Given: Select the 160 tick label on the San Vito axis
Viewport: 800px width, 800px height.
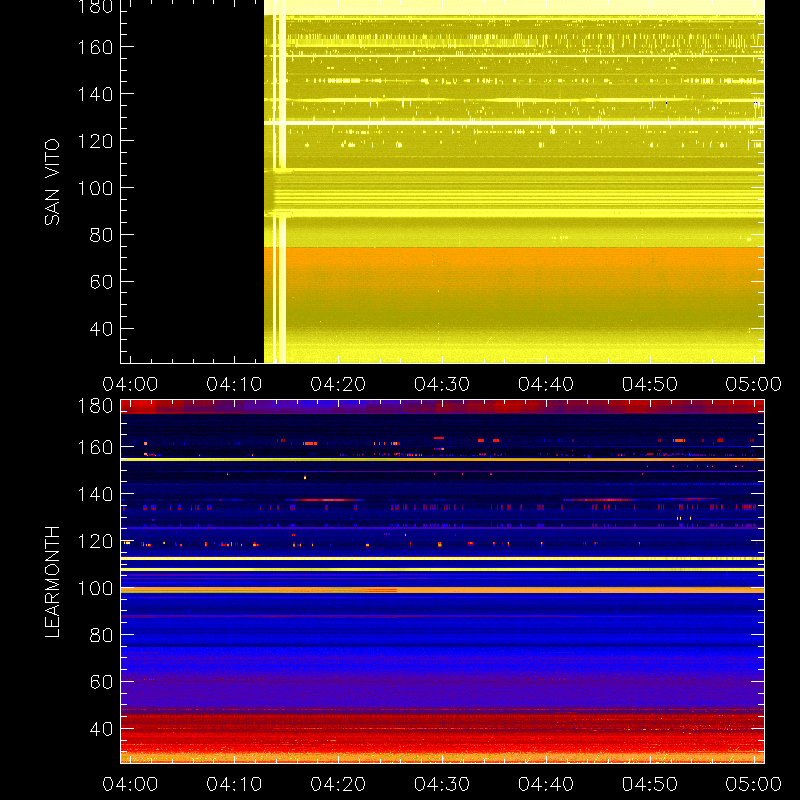Looking at the screenshot, I should tap(95, 47).
